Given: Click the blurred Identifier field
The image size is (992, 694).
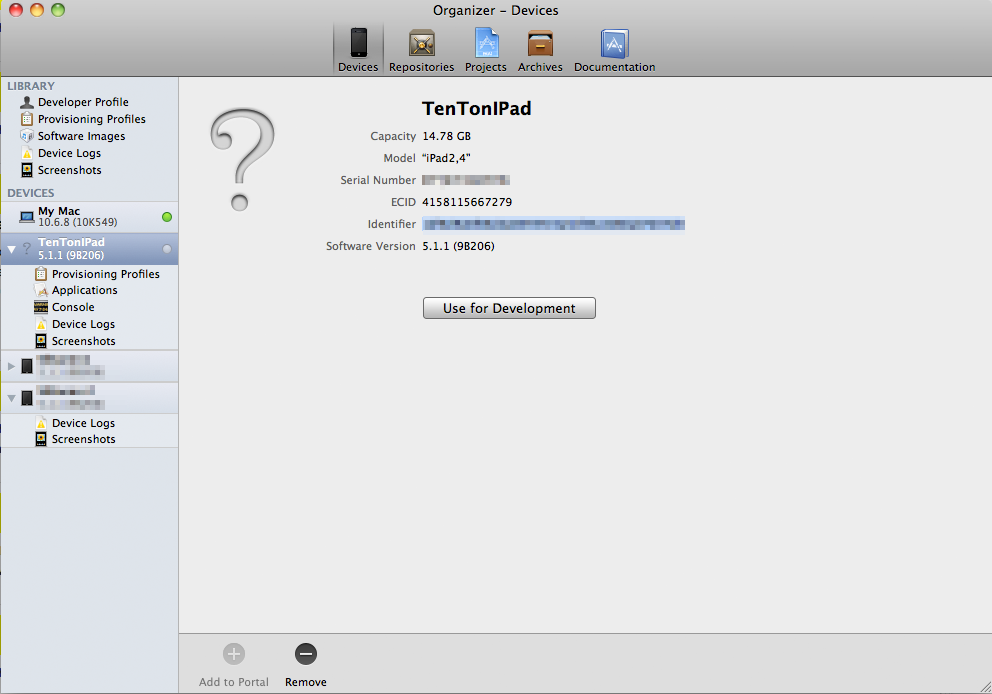Looking at the screenshot, I should (x=554, y=224).
